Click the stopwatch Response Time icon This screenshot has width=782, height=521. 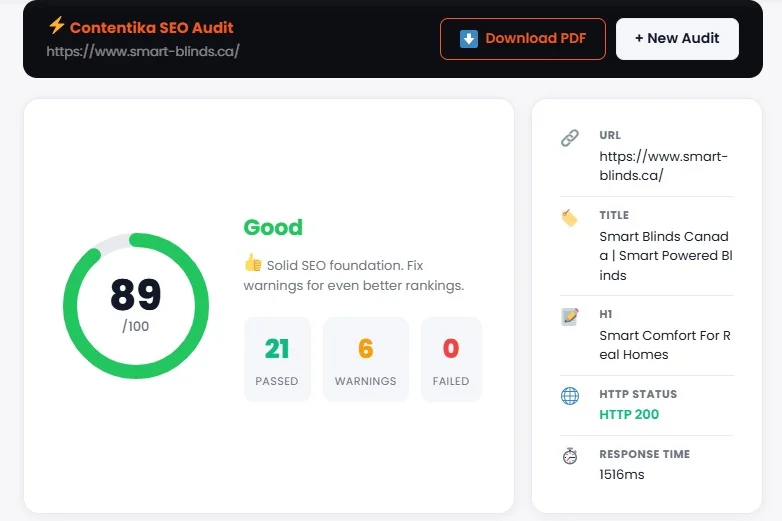570,456
